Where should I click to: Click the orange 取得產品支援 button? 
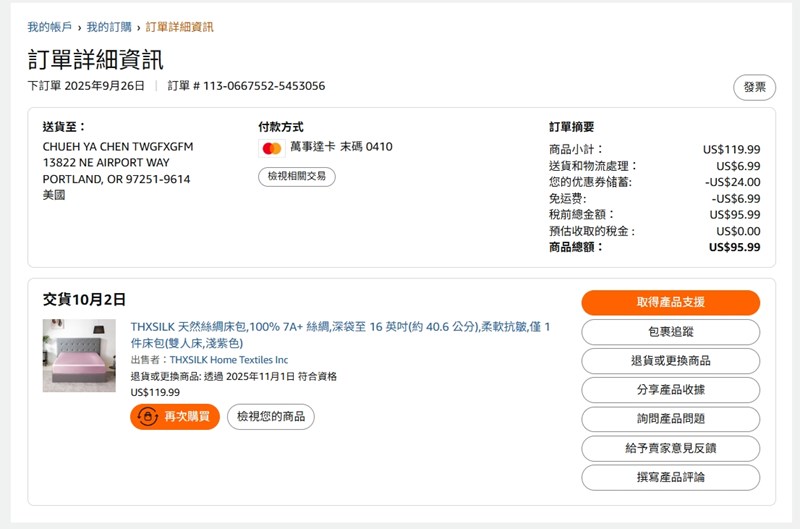[670, 303]
